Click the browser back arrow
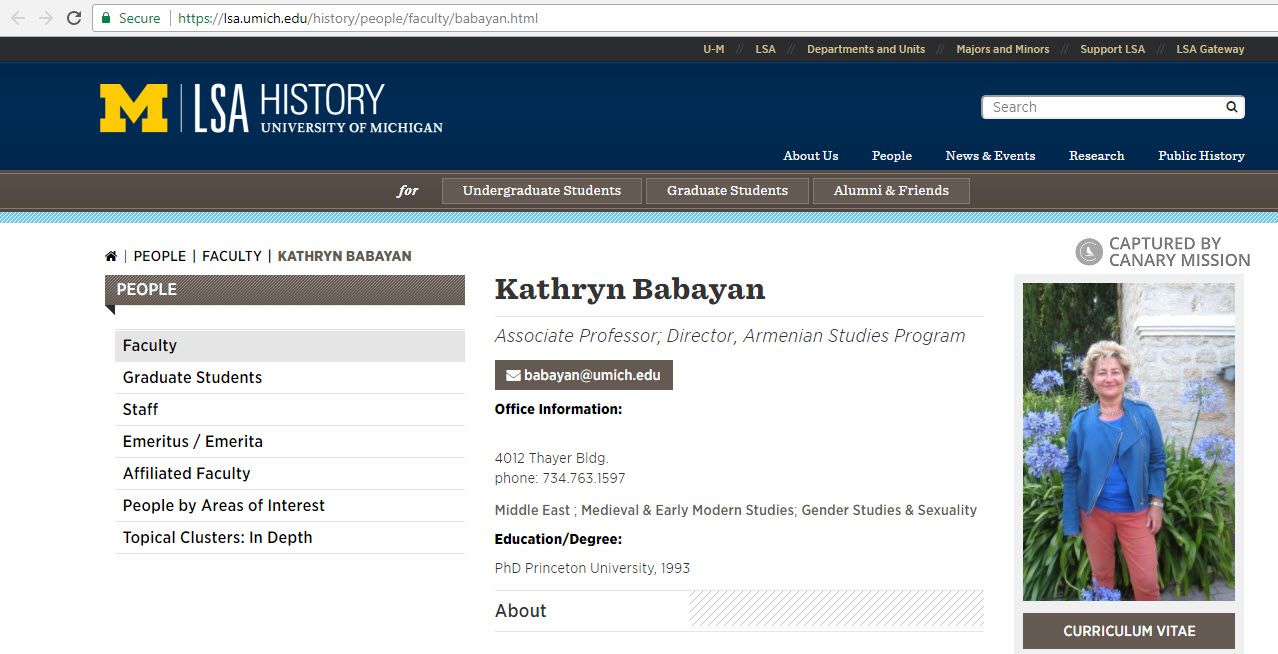This screenshot has width=1278, height=654. pos(16,17)
